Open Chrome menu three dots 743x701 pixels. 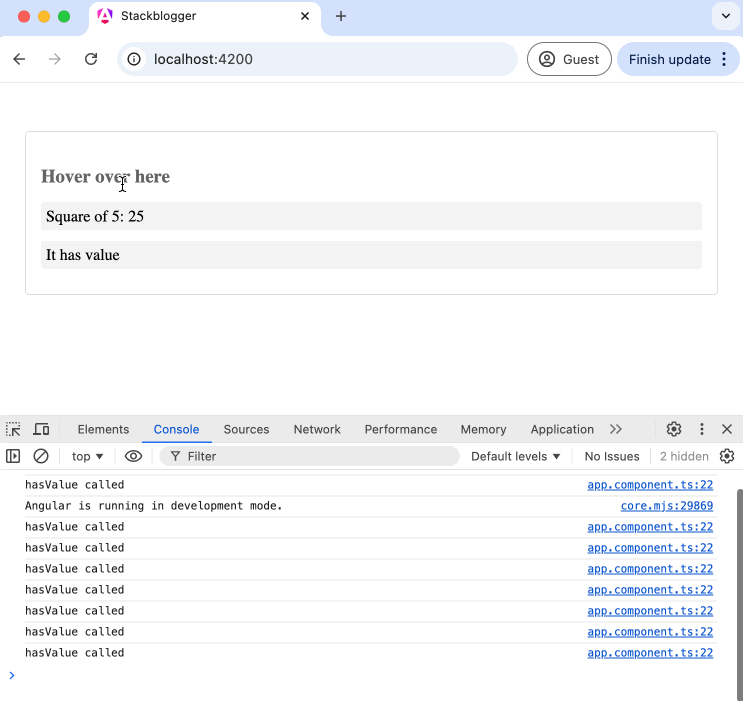tap(724, 59)
